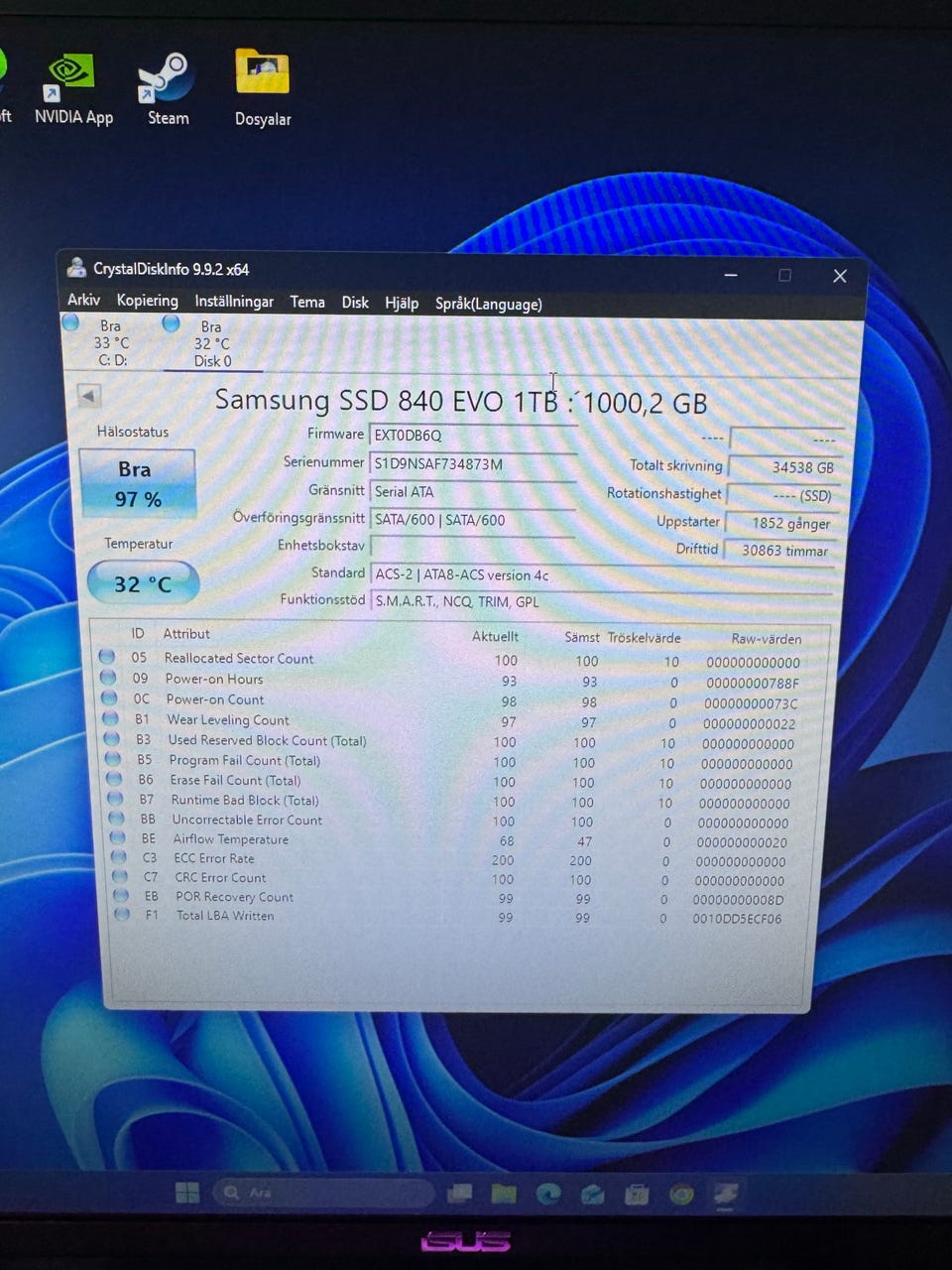Click the Gränssnitt field Serial ATA
The height and width of the screenshot is (1270, 952).
coord(473,491)
